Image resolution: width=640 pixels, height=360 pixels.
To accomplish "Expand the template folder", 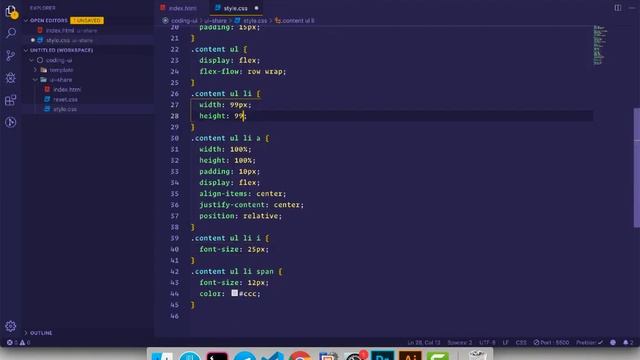I will (x=36, y=70).
